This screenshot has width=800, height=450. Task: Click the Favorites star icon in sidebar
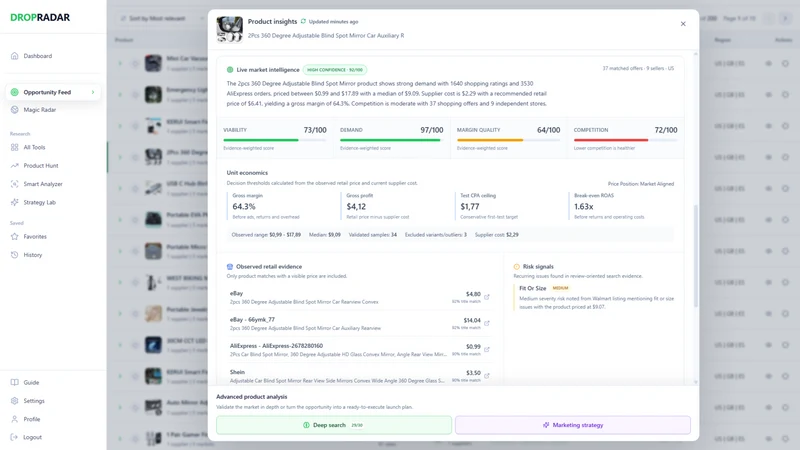[14, 236]
